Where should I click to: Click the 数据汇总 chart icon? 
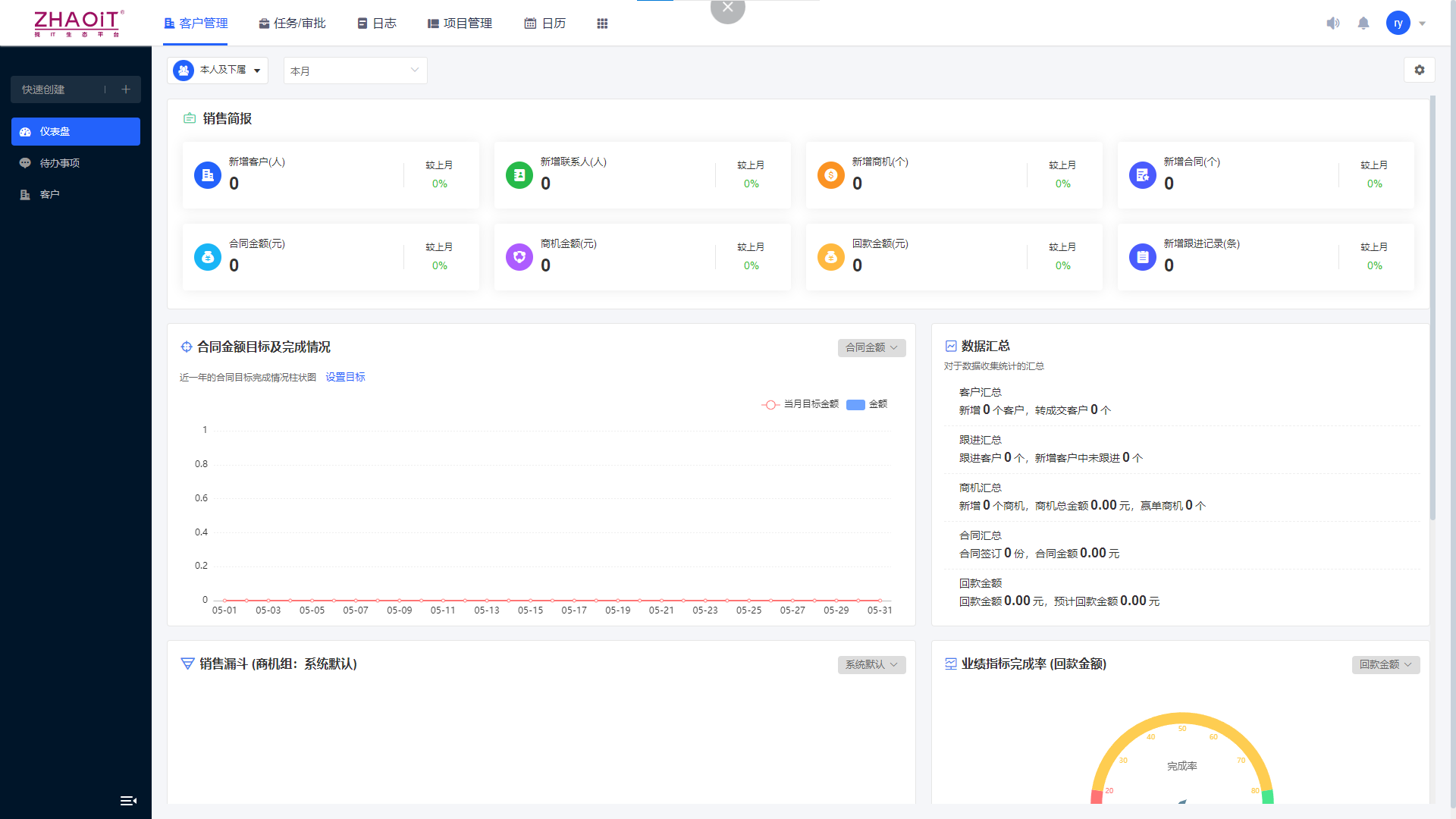(x=951, y=346)
